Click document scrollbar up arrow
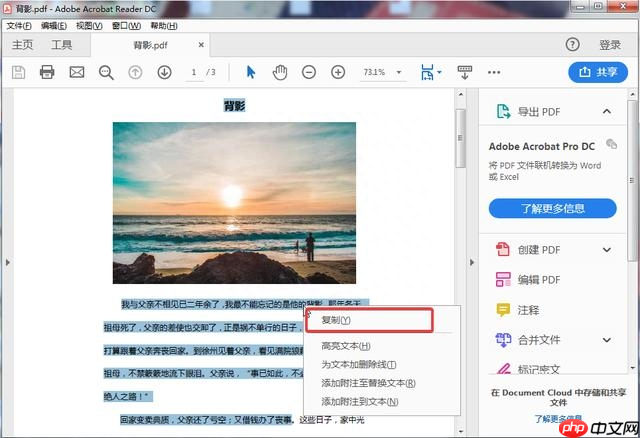Image resolution: width=640 pixels, height=438 pixels. [461, 95]
